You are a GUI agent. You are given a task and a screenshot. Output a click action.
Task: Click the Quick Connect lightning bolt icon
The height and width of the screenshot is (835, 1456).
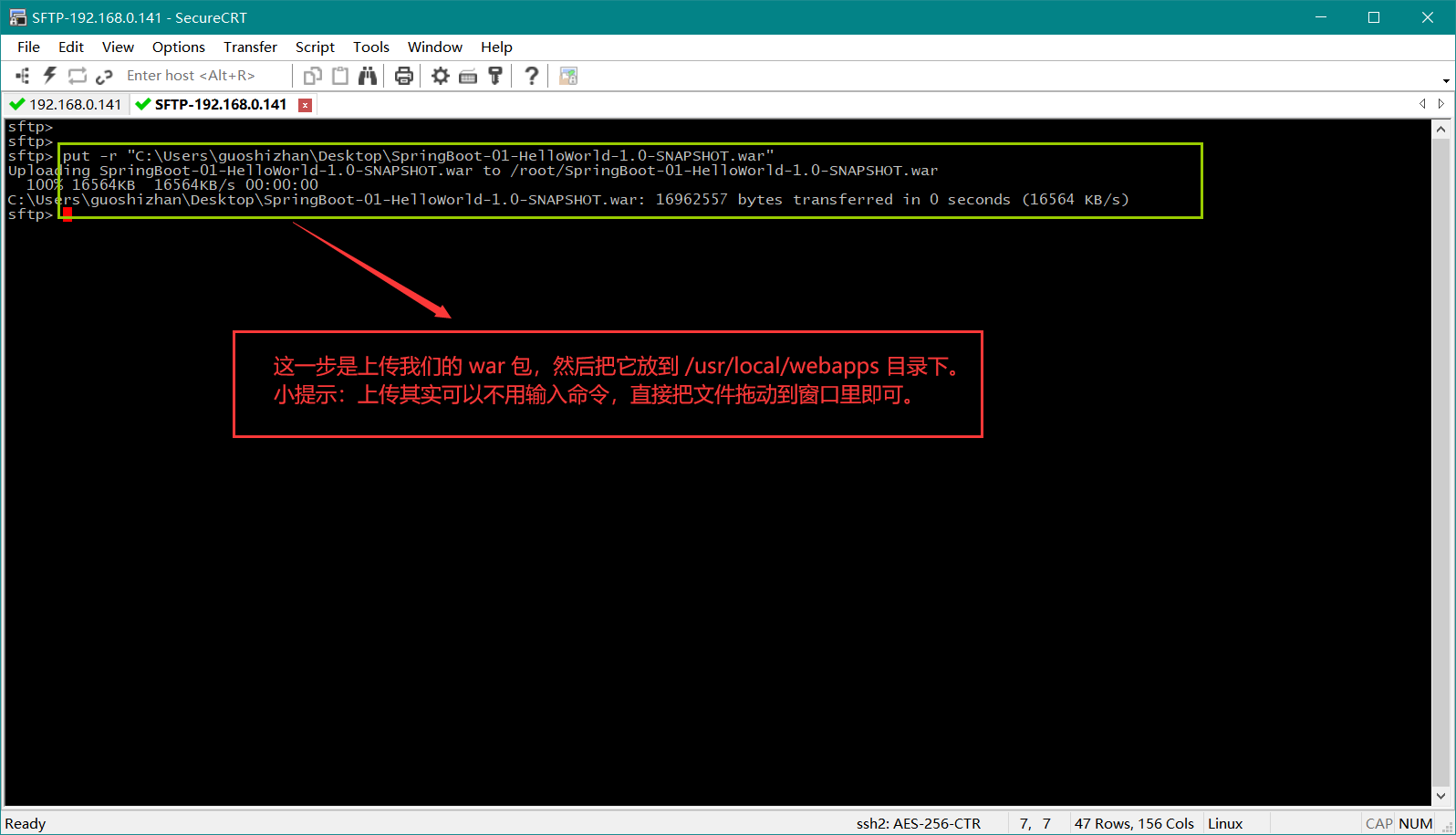click(50, 76)
